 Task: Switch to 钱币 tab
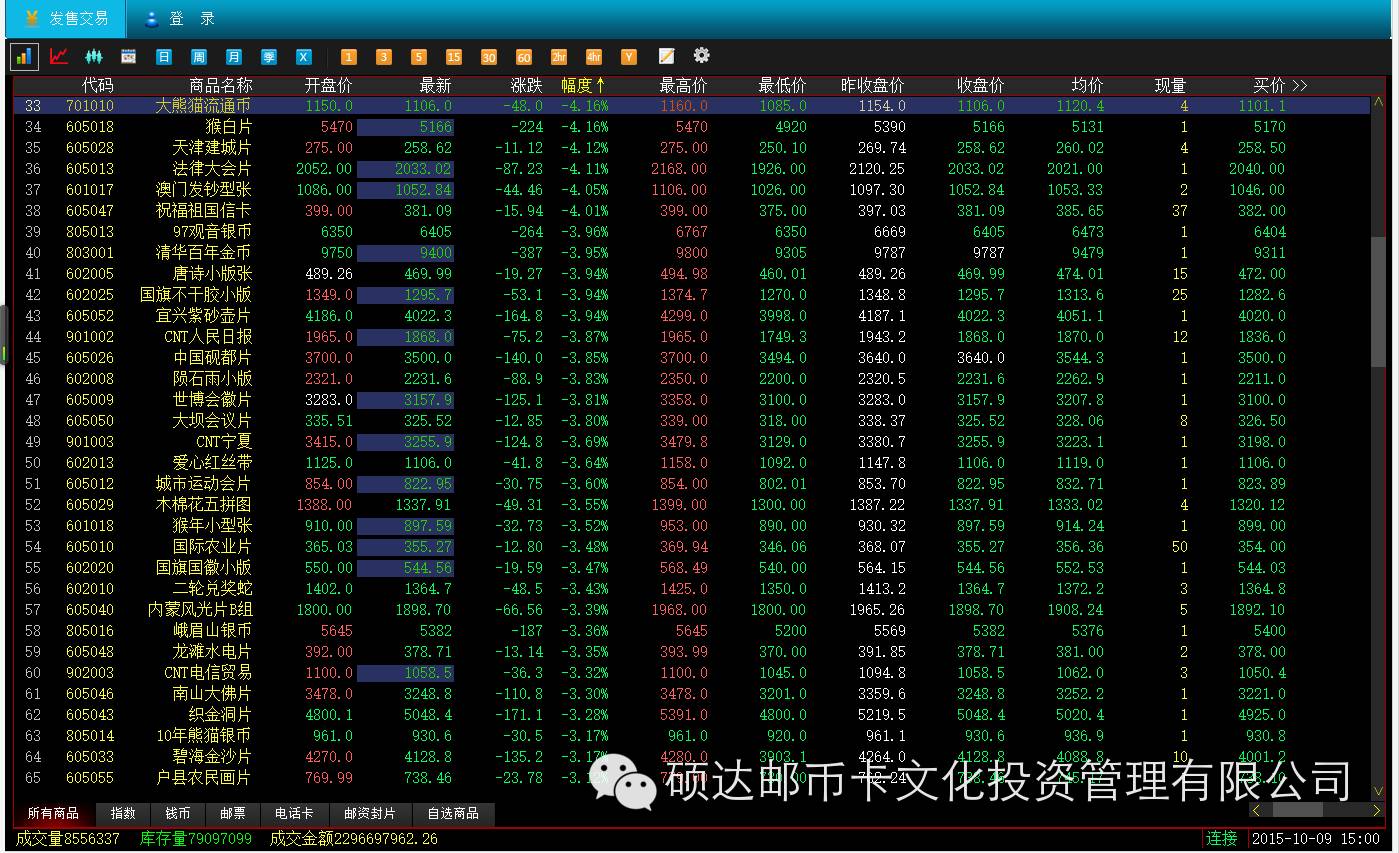(178, 814)
